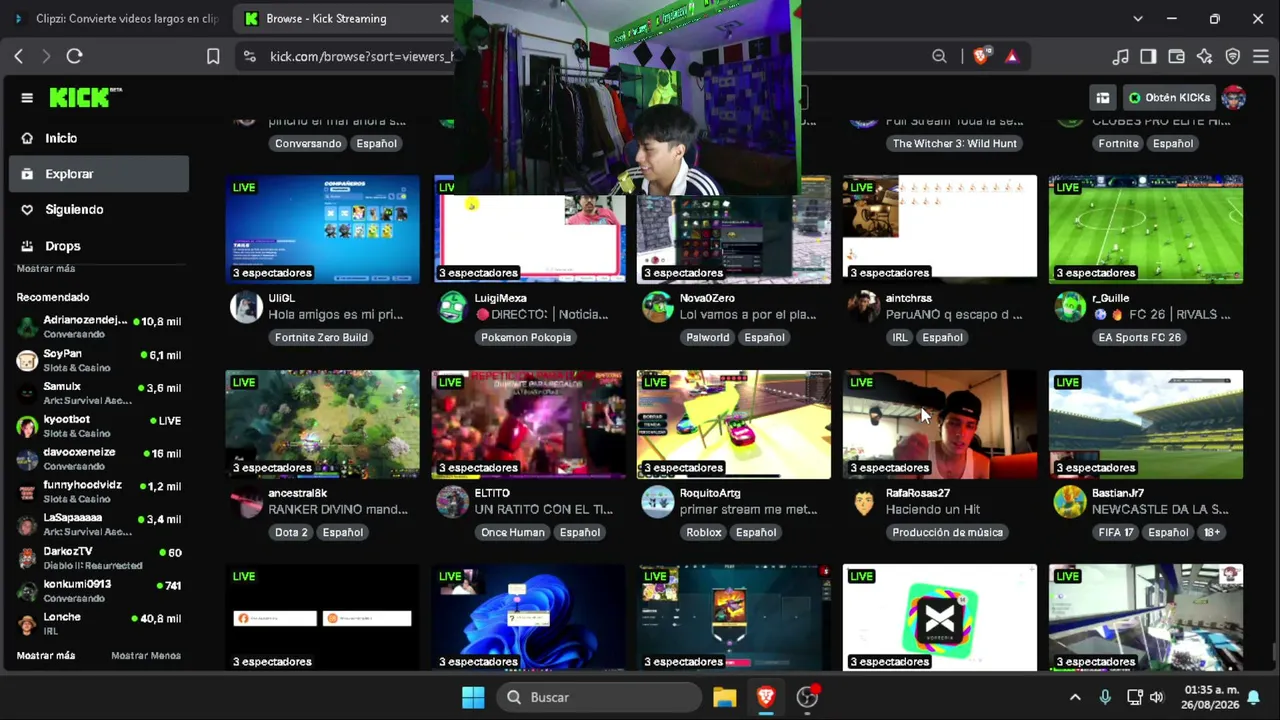Screen dimensions: 1280x720
Task: Open the tab search dropdown arrow
Action: pos(1137,19)
